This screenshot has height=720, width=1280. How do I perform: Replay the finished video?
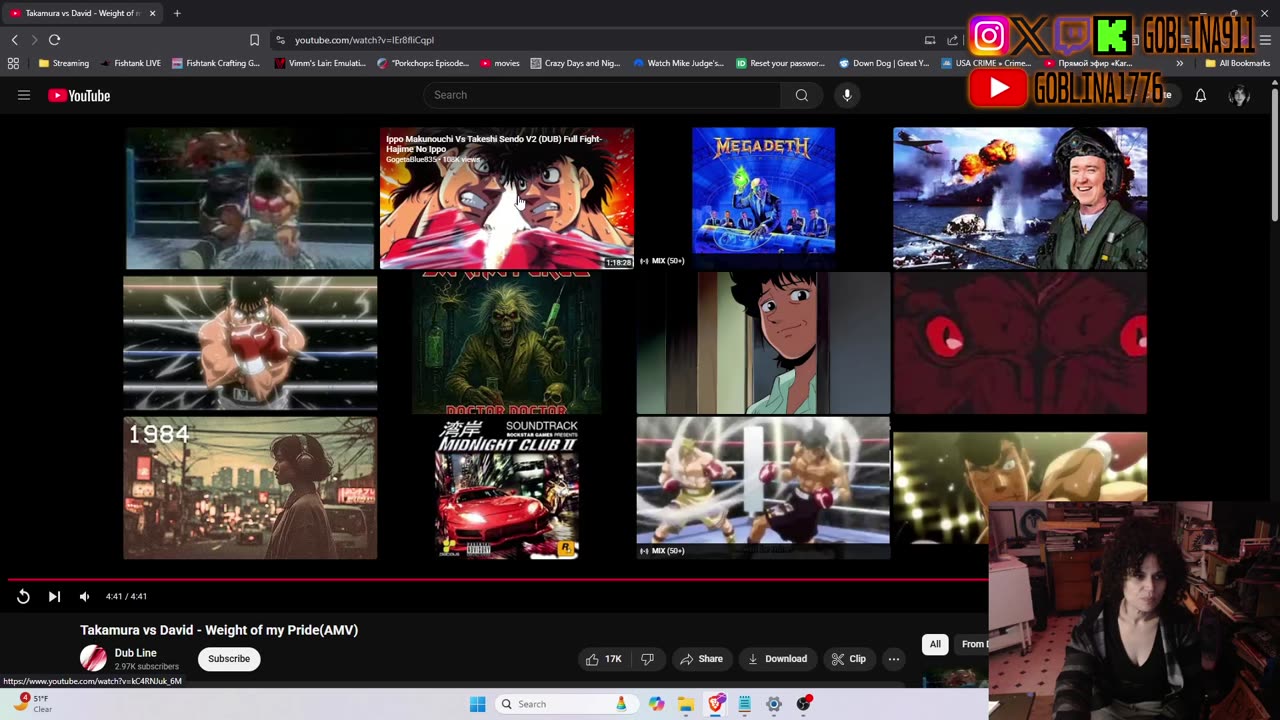23,596
